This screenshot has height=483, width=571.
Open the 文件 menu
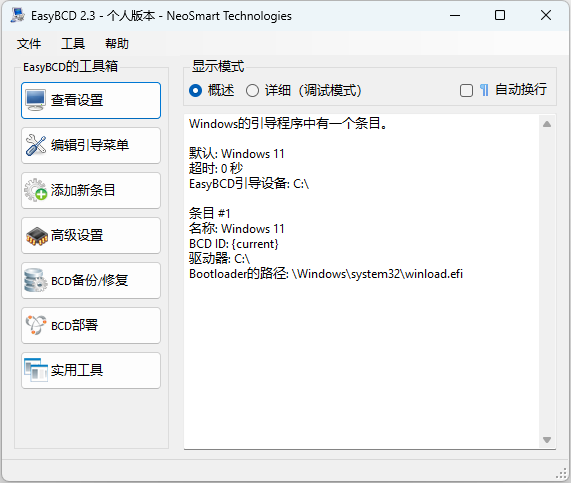(29, 44)
